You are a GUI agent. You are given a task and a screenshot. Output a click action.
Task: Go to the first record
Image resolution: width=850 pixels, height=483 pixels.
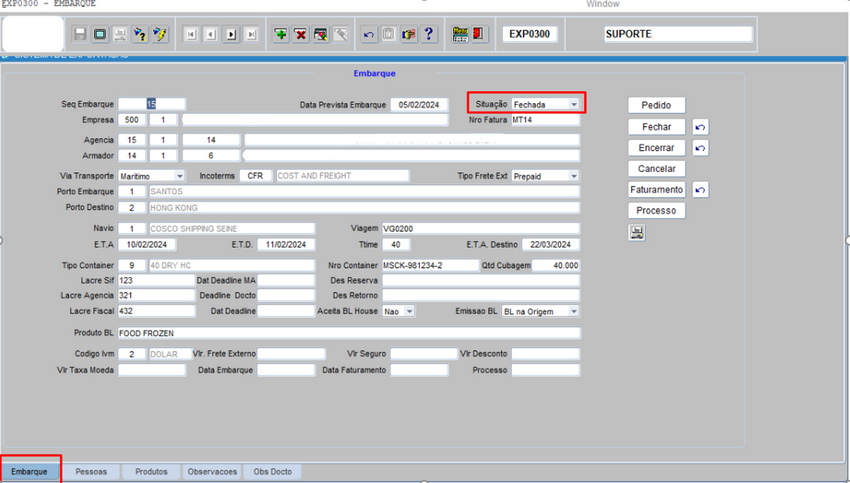(191, 34)
